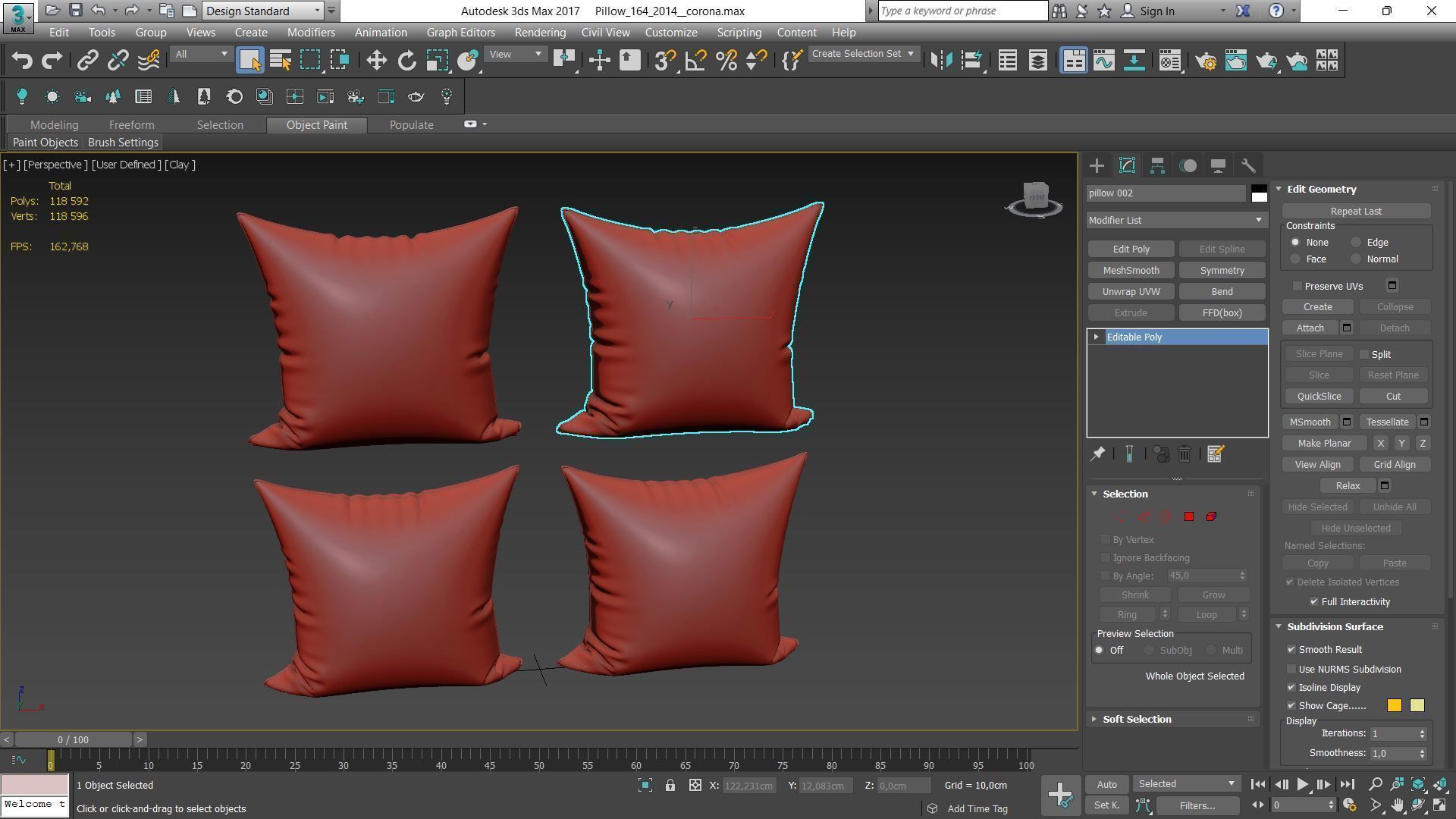Open Render Setup dialog icon
The height and width of the screenshot is (819, 1456).
pyautogui.click(x=1206, y=61)
